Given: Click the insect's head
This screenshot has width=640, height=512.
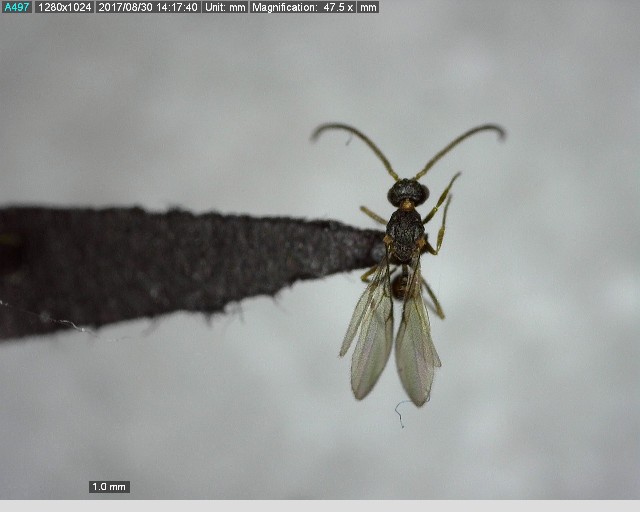Looking at the screenshot, I should point(407,191).
